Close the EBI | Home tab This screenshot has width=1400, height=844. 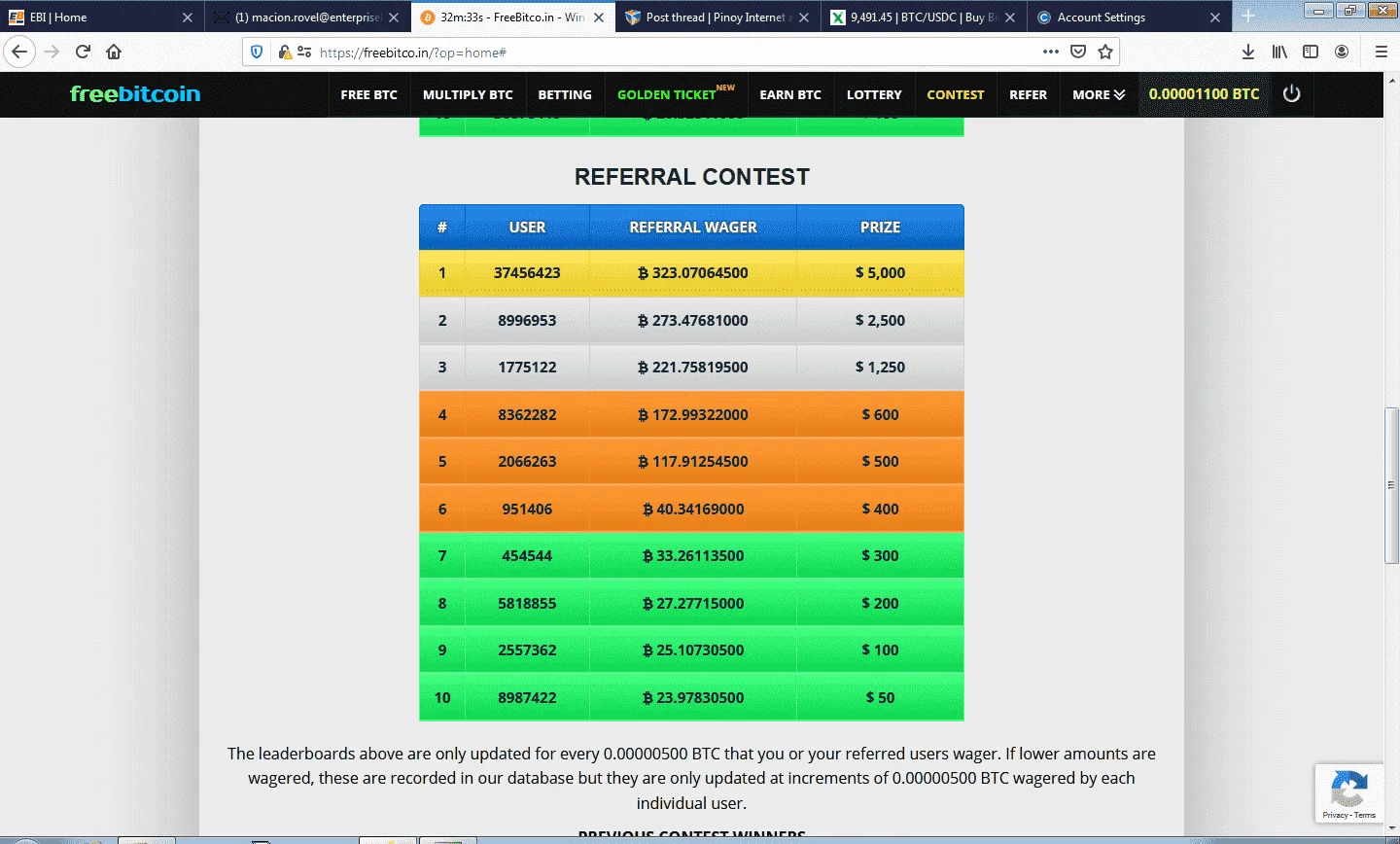[188, 18]
